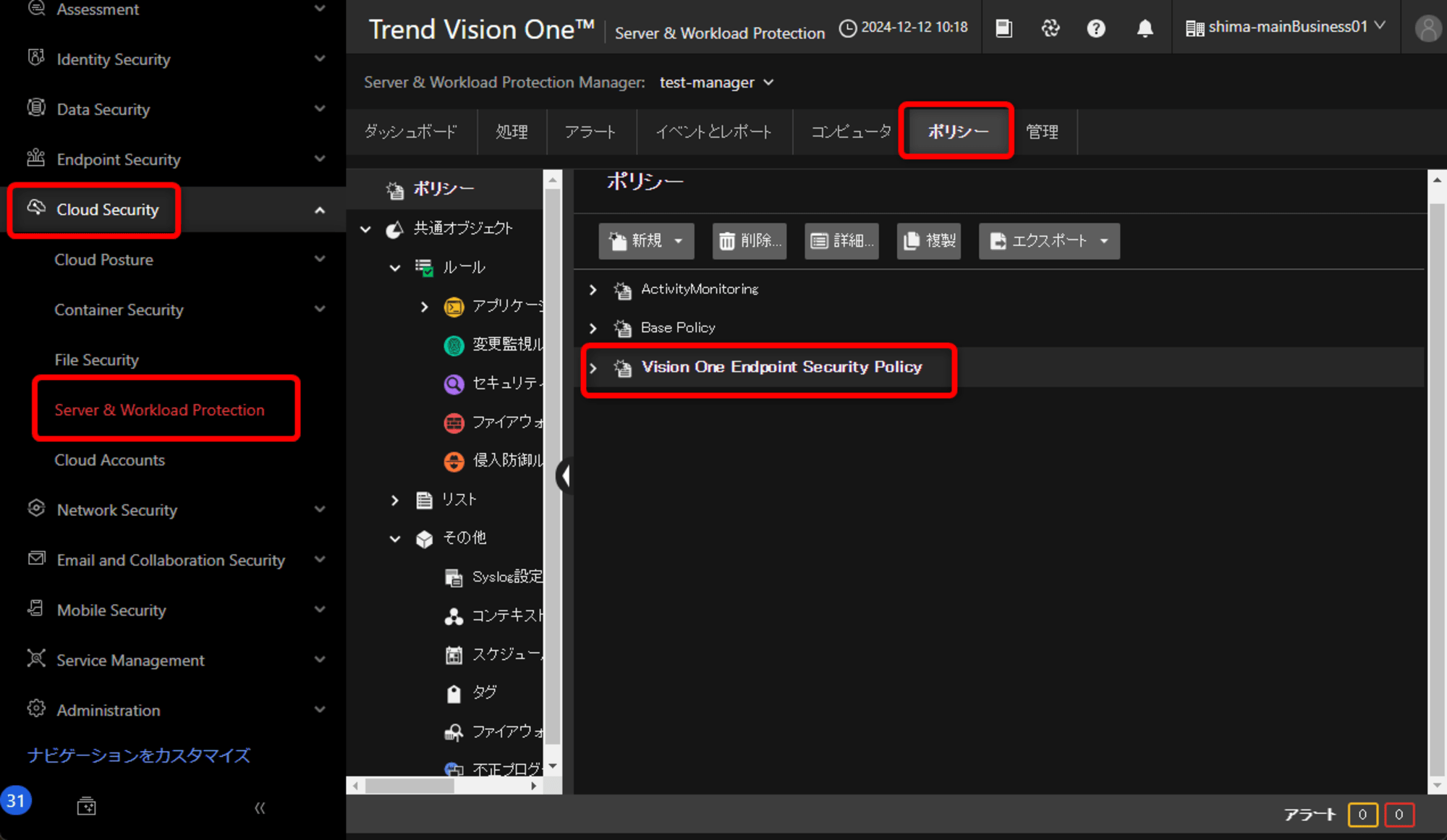Collapse the その他 tree node
This screenshot has height=840, width=1447.
point(395,538)
